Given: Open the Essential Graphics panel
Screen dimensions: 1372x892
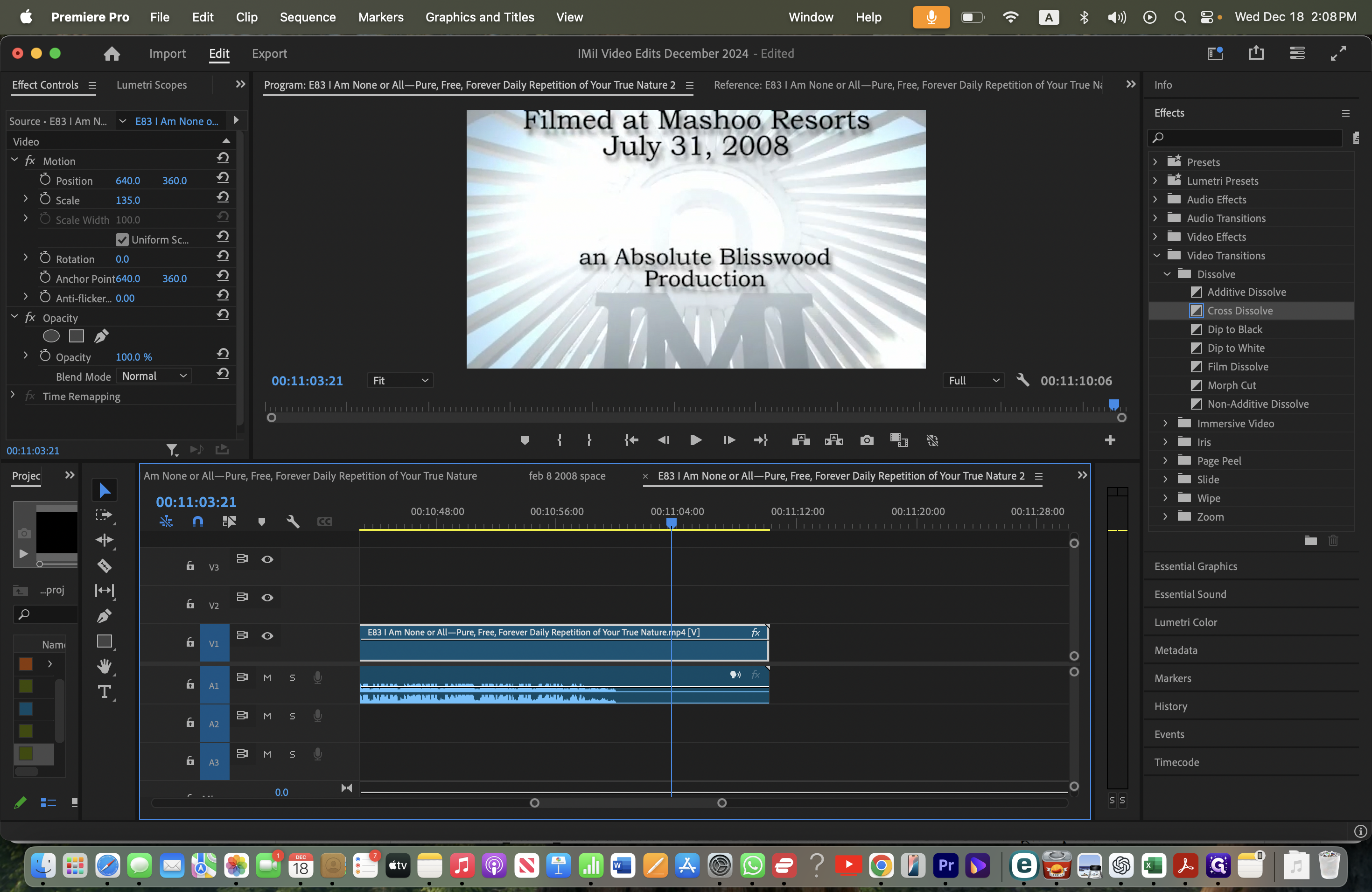Looking at the screenshot, I should click(1196, 566).
